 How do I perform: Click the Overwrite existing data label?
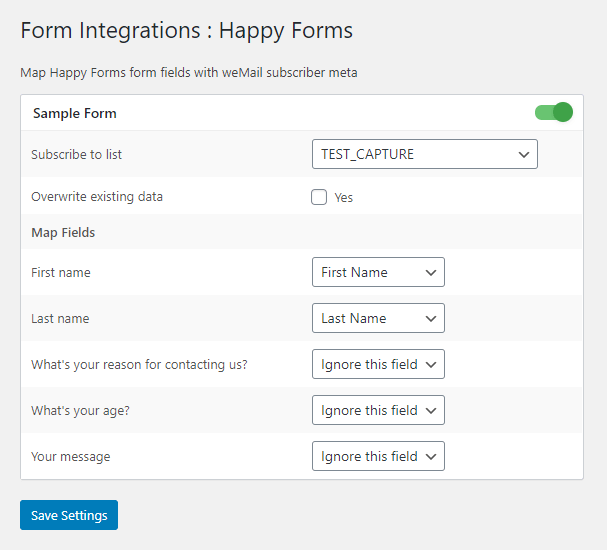click(97, 197)
